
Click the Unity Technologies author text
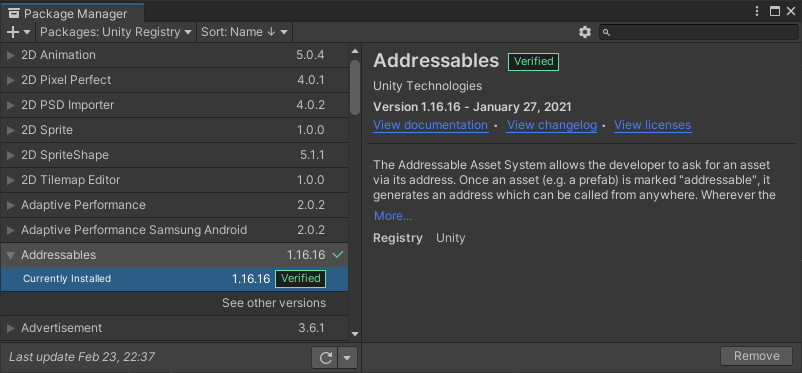coord(428,86)
